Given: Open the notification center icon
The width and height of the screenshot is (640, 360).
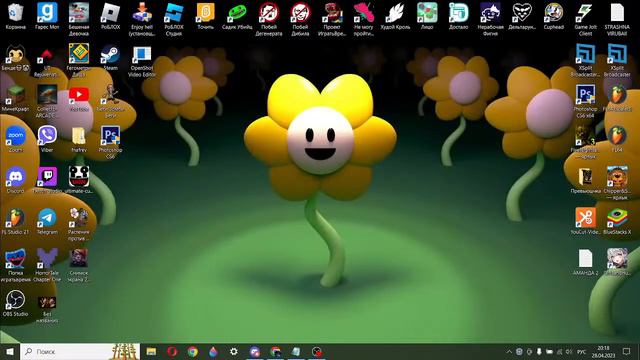Looking at the screenshot, I should 627,351.
